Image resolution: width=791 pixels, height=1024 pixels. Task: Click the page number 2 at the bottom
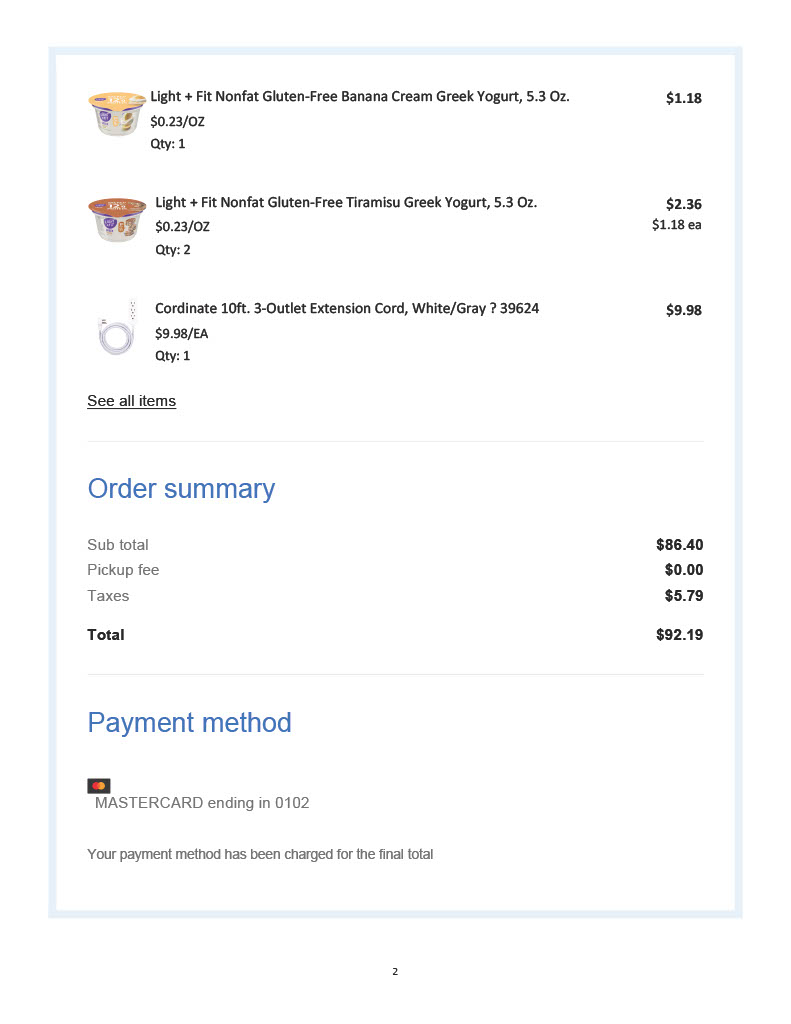pos(395,971)
